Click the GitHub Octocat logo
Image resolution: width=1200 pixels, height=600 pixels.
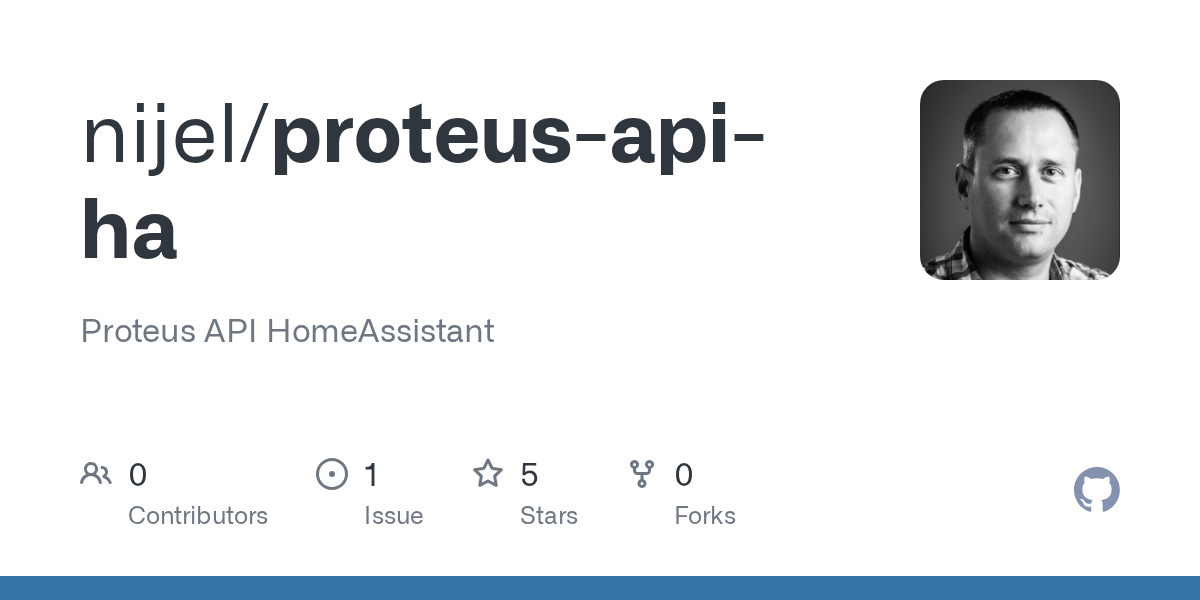(1097, 490)
